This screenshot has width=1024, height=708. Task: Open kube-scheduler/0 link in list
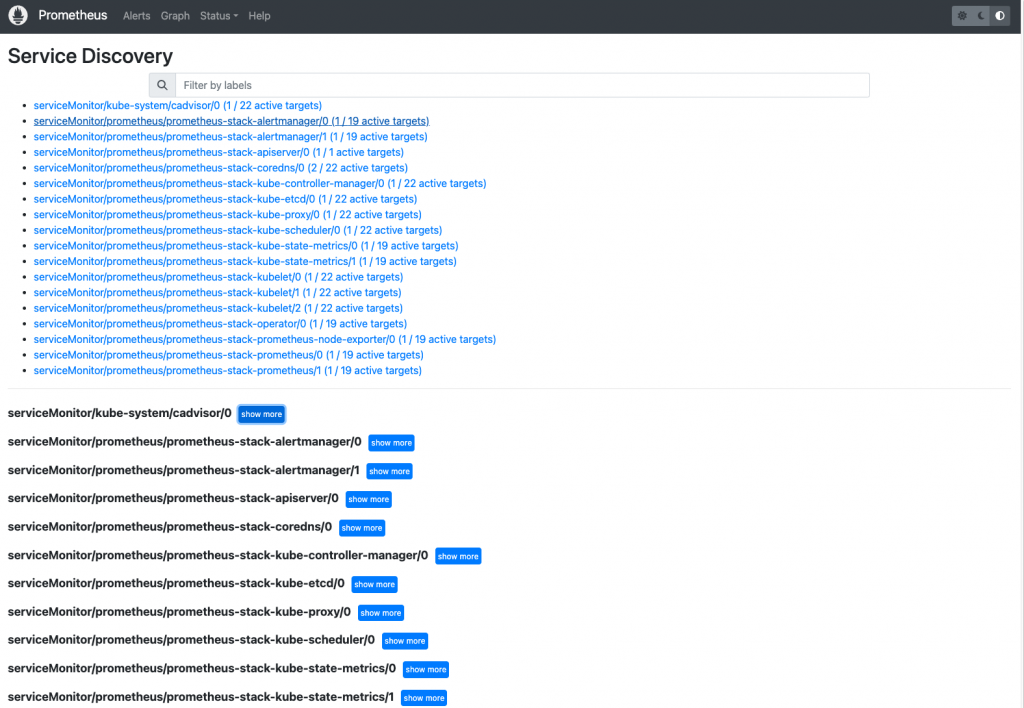pyautogui.click(x=238, y=230)
